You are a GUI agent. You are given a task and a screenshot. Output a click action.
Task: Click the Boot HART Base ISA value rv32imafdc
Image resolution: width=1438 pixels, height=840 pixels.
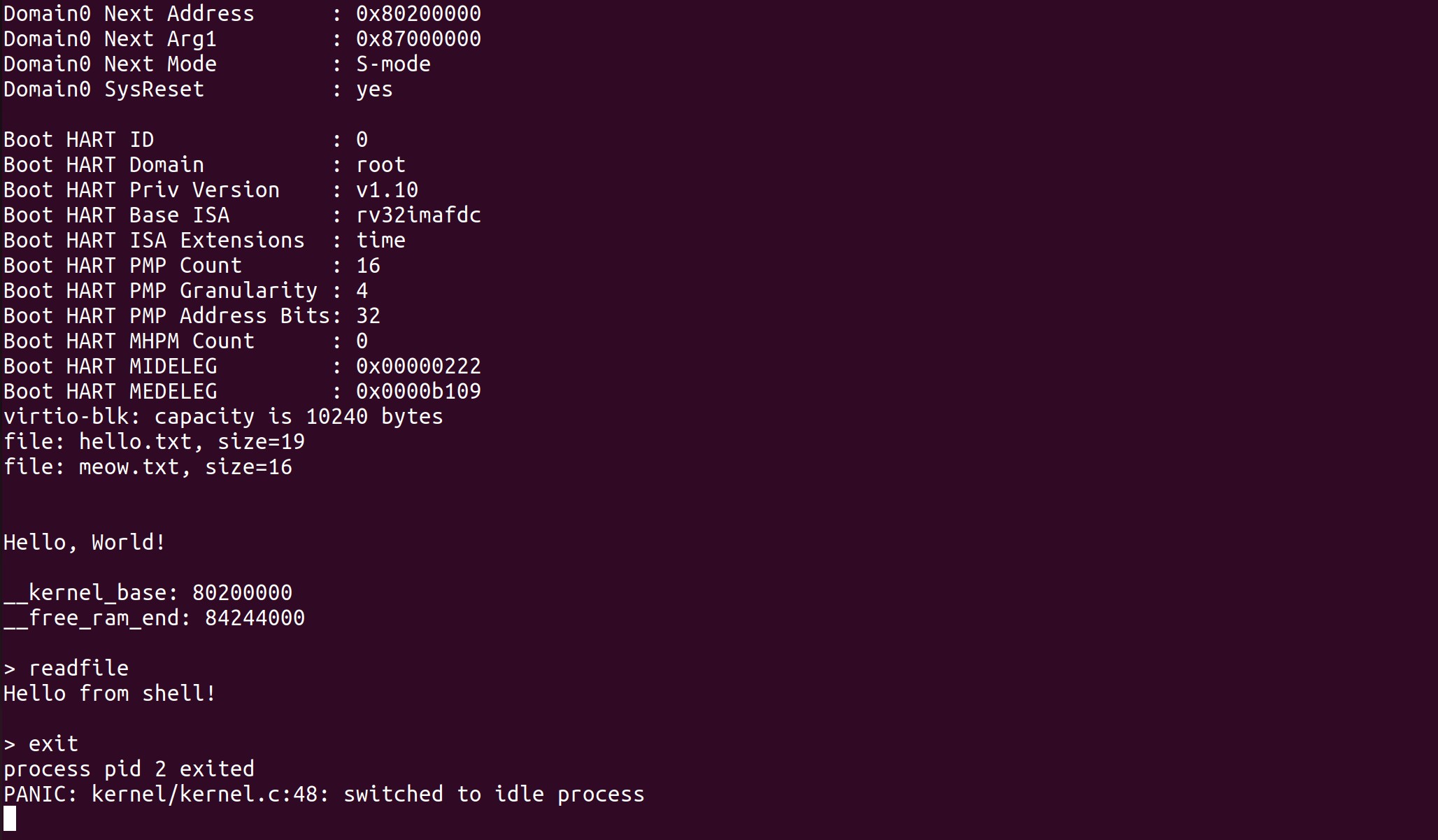pos(418,215)
